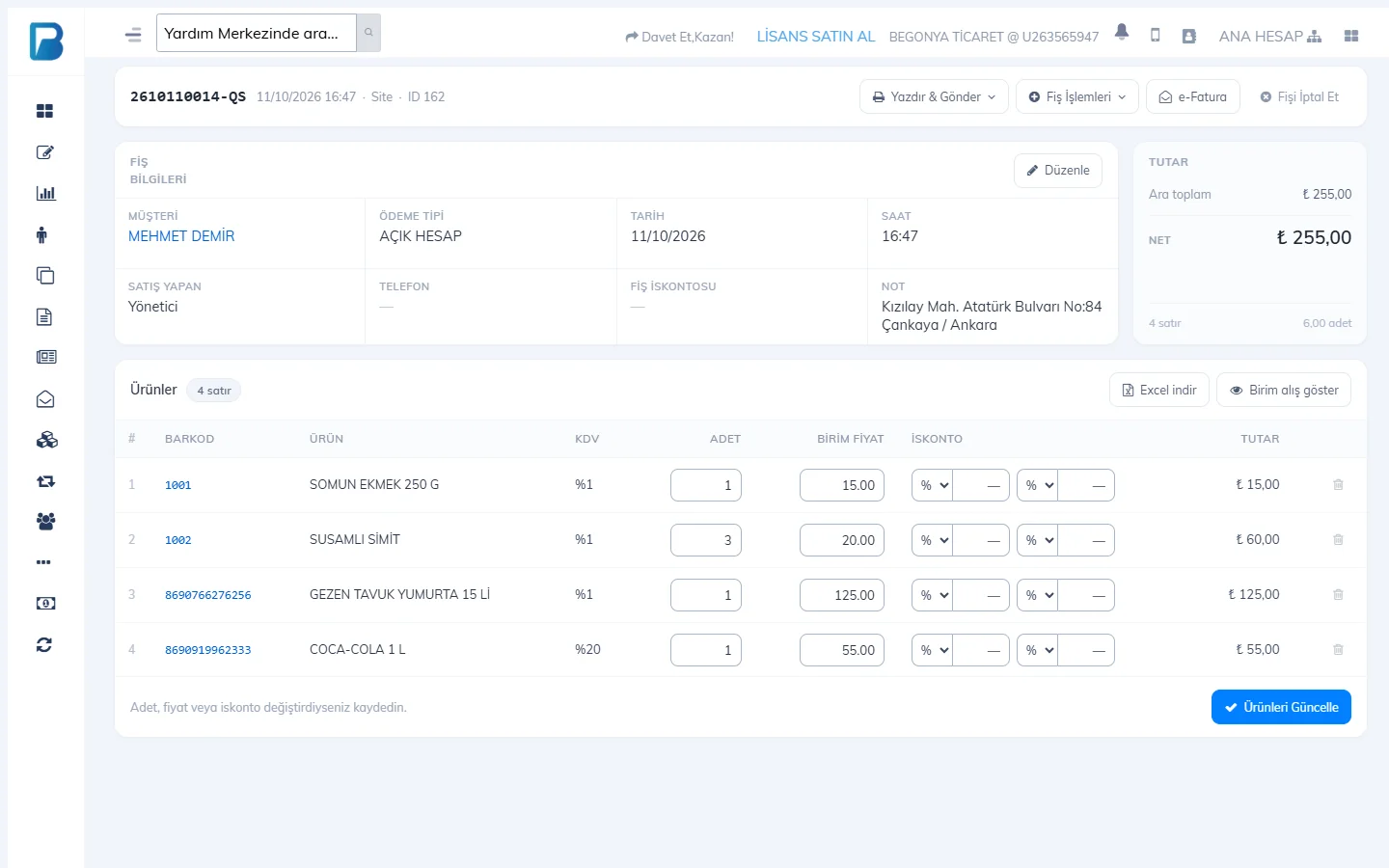Open the stacked boxes stock icon
Image resolution: width=1389 pixels, height=868 pixels.
point(46,440)
